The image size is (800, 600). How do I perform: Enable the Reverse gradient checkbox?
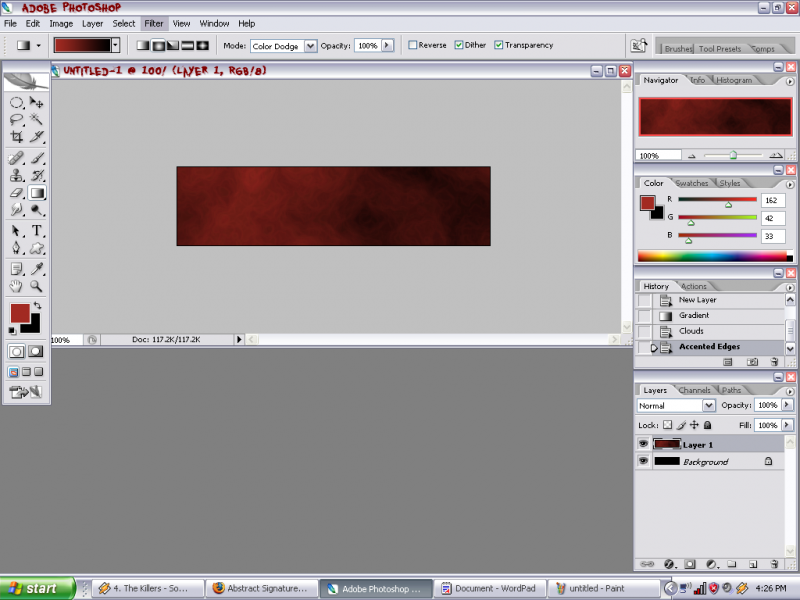pyautogui.click(x=413, y=45)
